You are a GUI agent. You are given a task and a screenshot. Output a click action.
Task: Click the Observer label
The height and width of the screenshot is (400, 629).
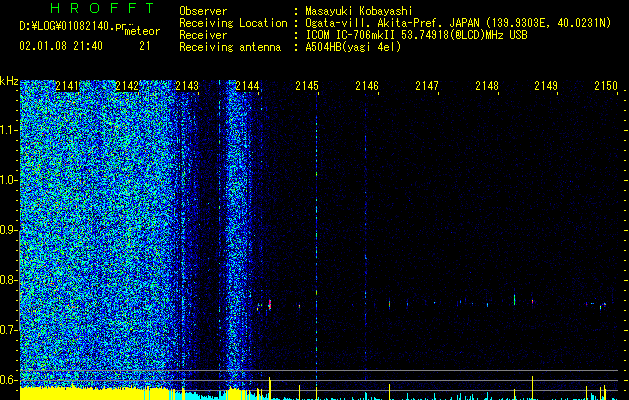(203, 11)
